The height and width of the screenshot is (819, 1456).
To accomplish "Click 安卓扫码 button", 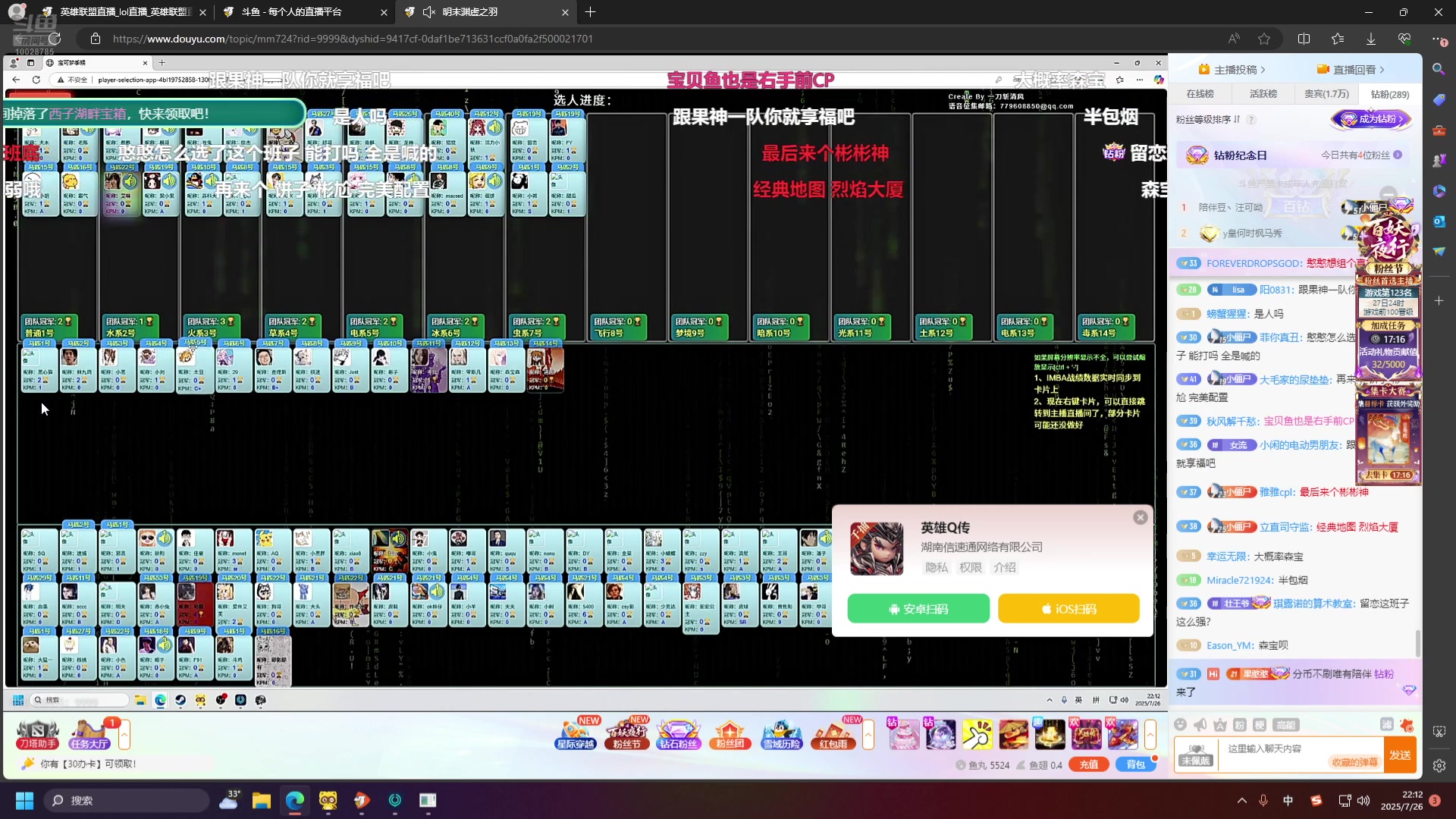I will (918, 609).
